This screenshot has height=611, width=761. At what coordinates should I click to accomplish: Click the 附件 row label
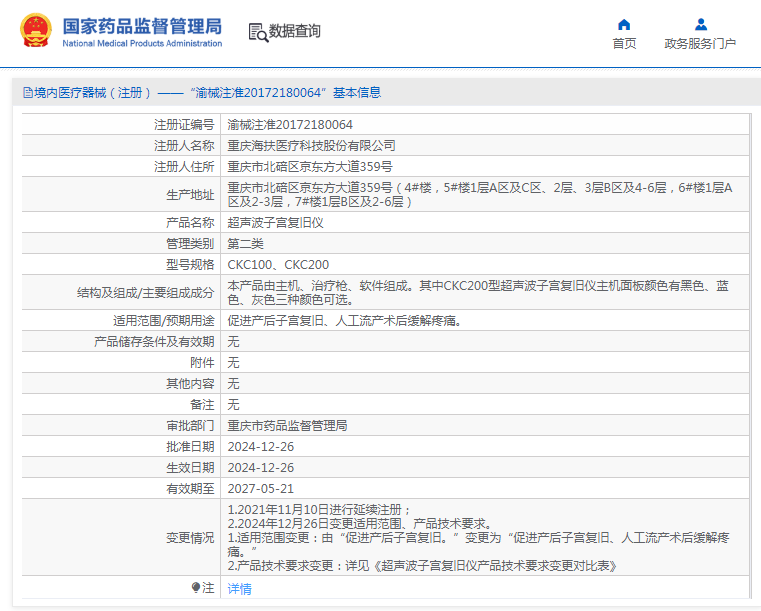click(x=202, y=363)
